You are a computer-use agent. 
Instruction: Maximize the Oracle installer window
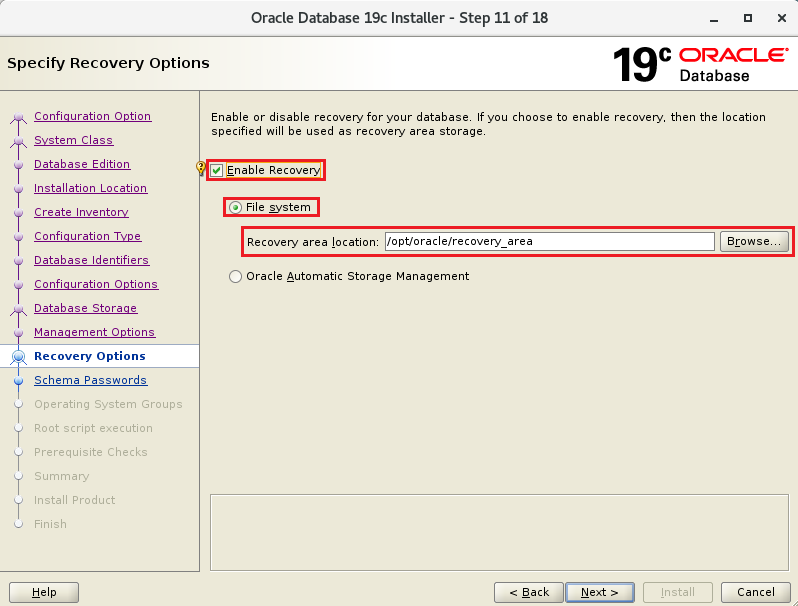coord(748,18)
